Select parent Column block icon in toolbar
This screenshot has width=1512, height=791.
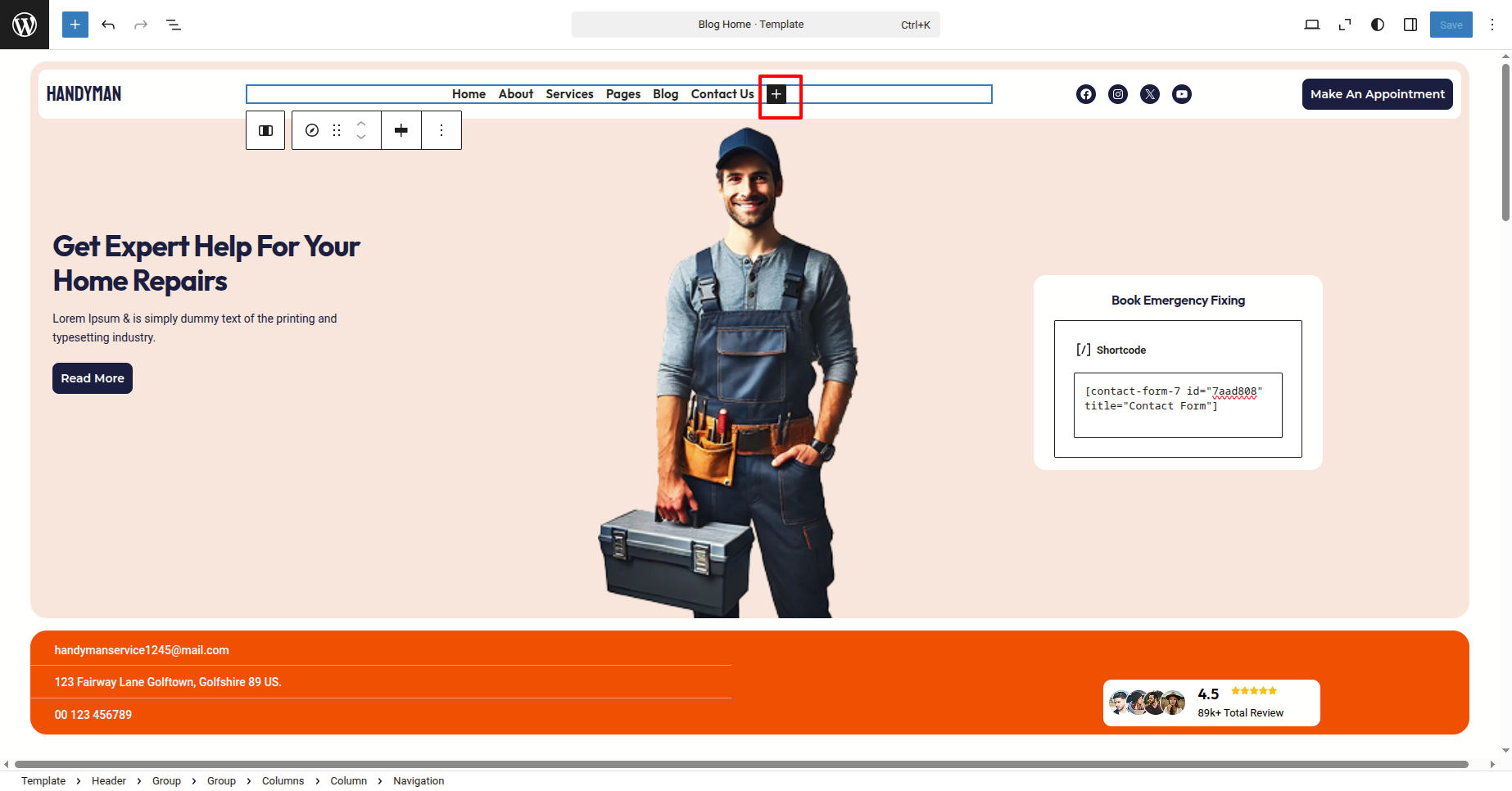pyautogui.click(x=265, y=130)
